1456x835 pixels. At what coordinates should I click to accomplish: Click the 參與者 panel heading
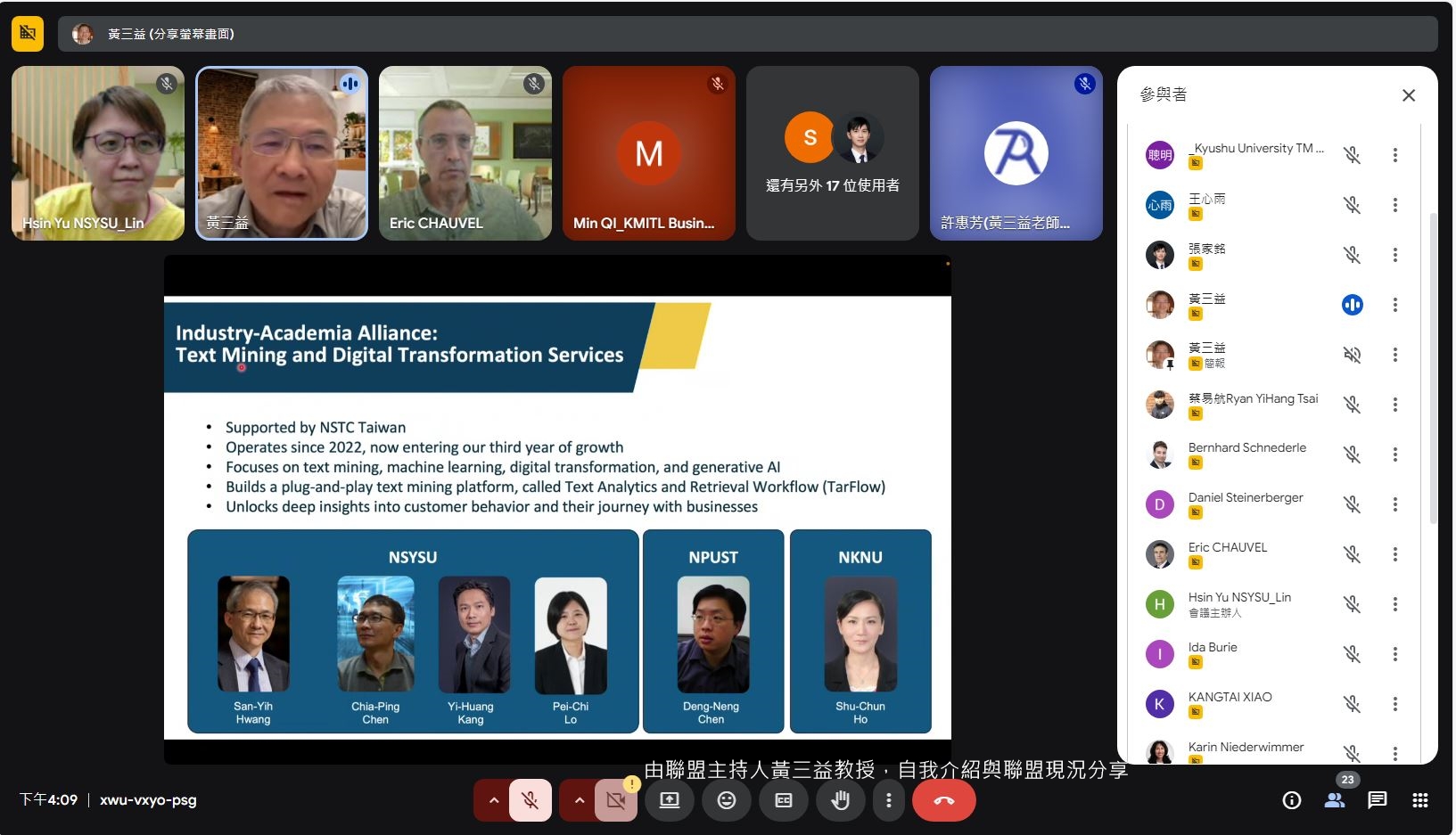coord(1164,94)
